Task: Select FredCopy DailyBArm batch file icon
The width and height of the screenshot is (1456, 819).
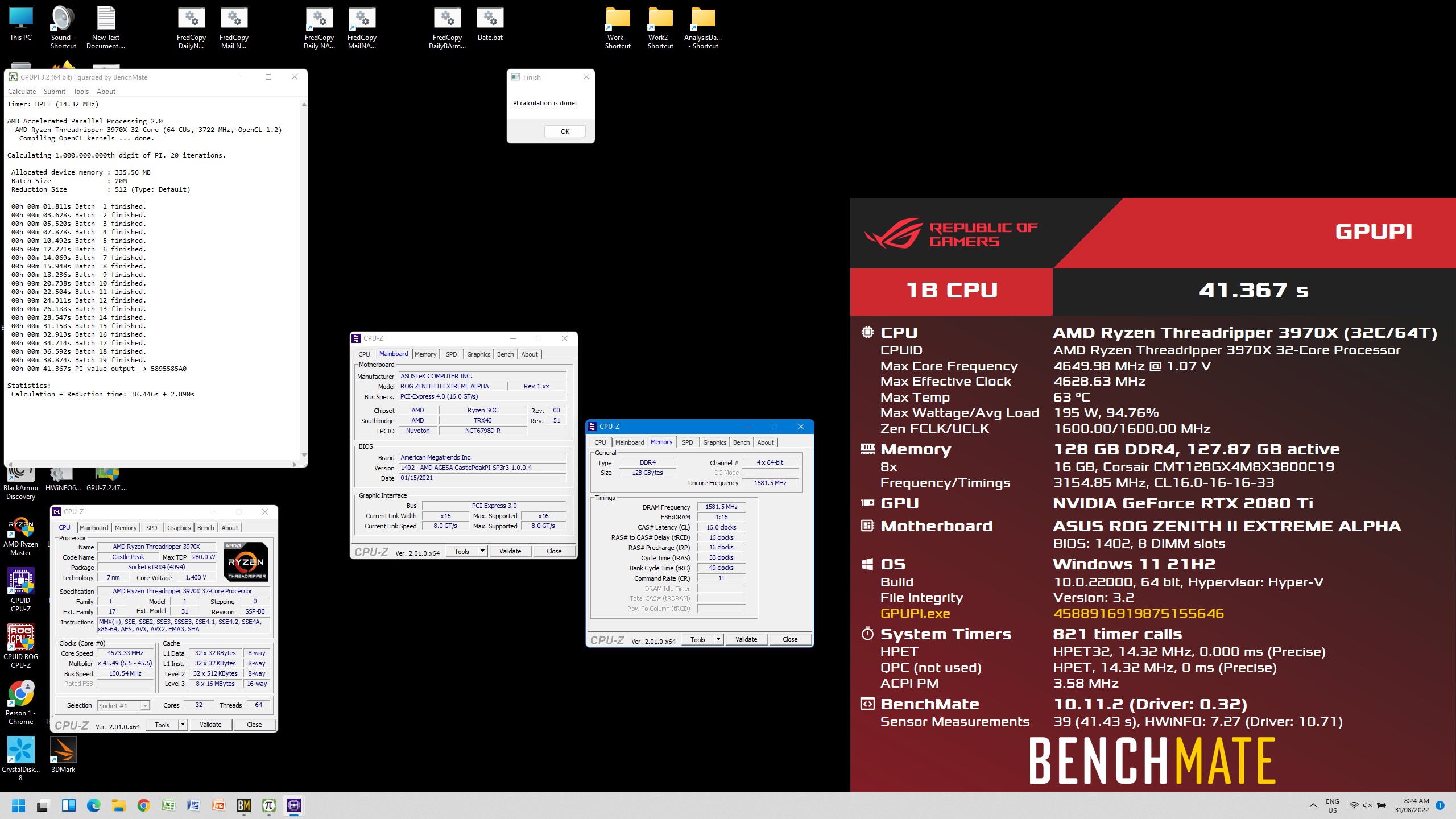Action: (447, 28)
